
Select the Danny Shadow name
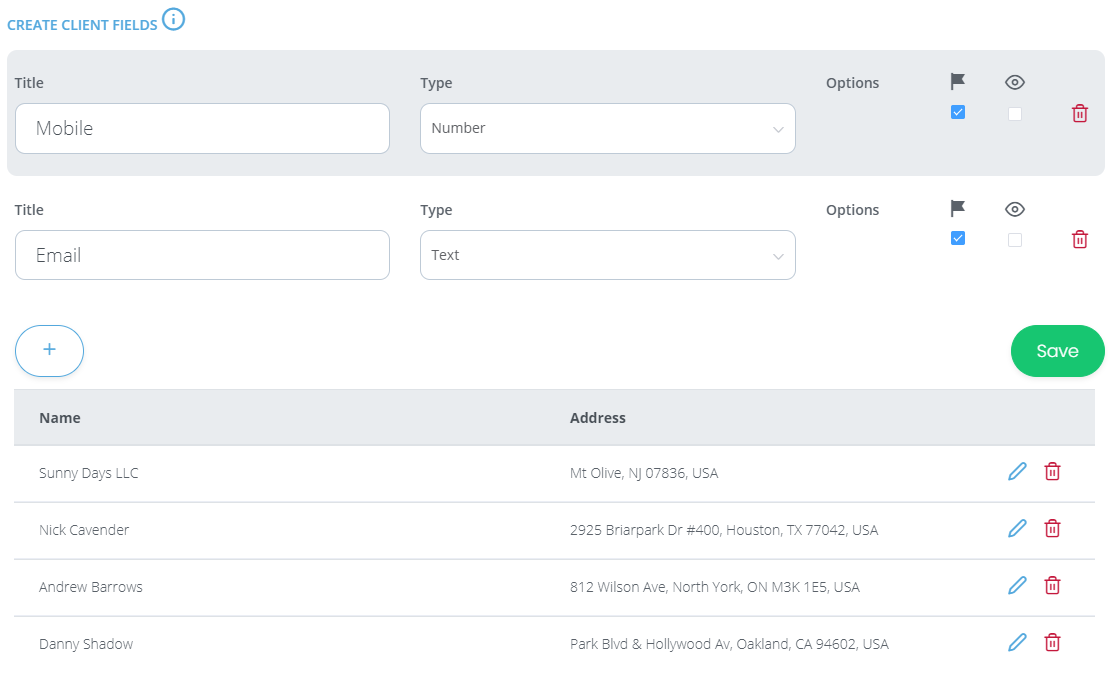click(x=86, y=644)
